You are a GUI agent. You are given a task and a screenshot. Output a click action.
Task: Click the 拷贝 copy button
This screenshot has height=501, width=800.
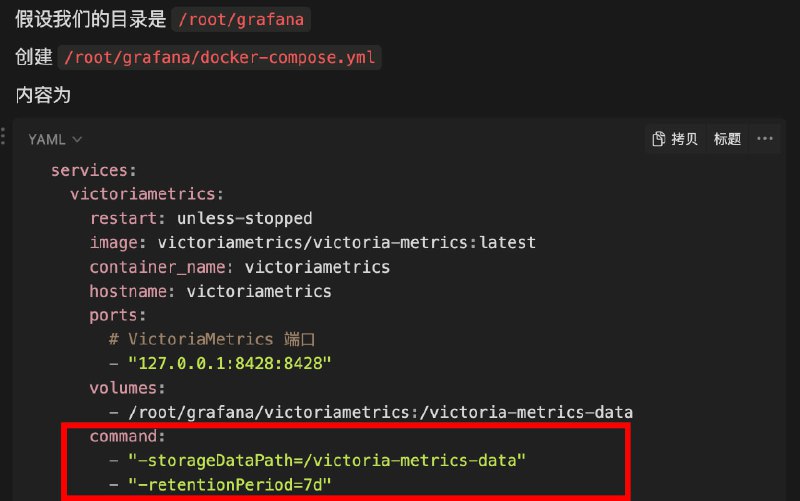click(674, 139)
